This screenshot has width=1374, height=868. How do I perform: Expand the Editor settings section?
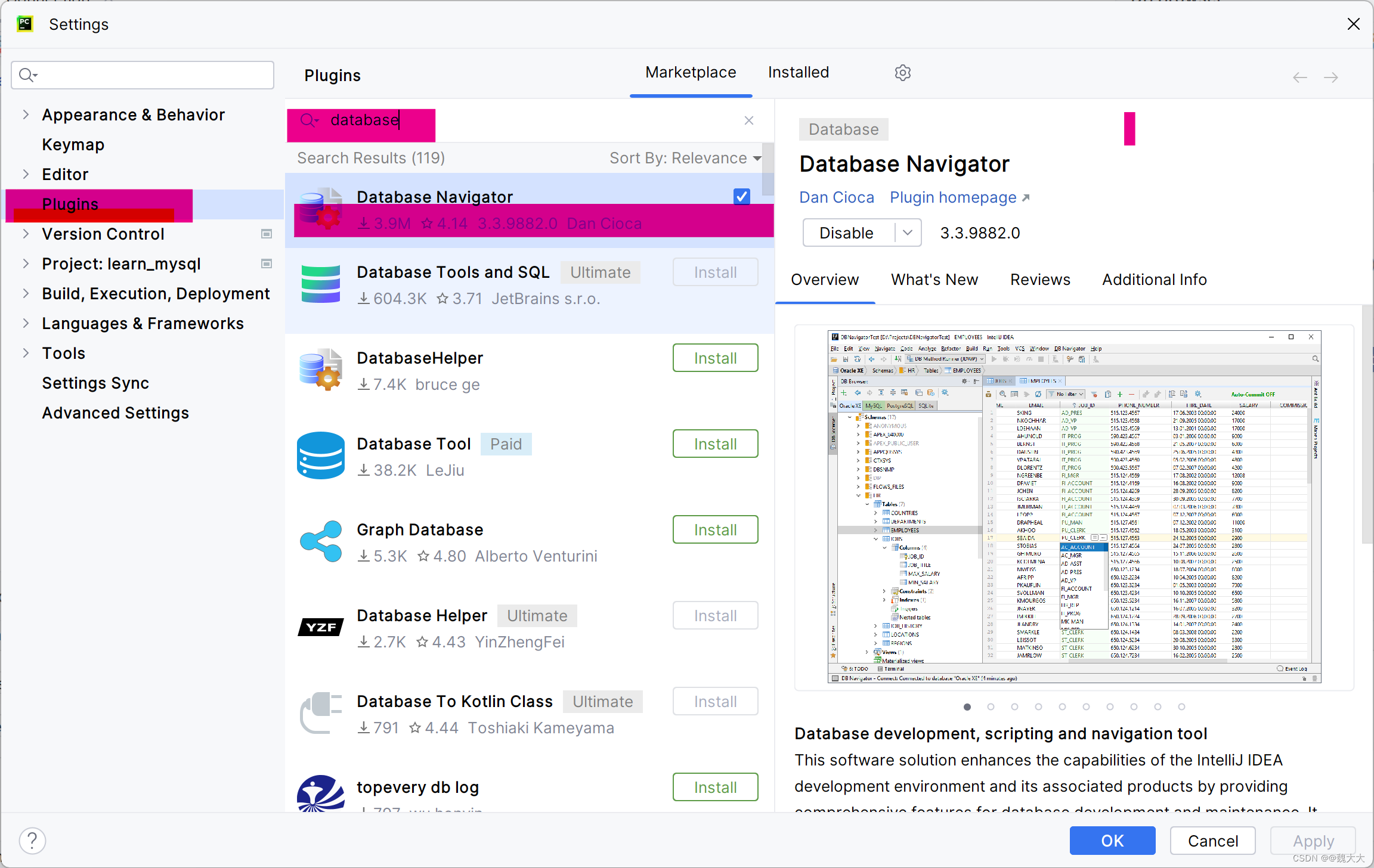[26, 174]
